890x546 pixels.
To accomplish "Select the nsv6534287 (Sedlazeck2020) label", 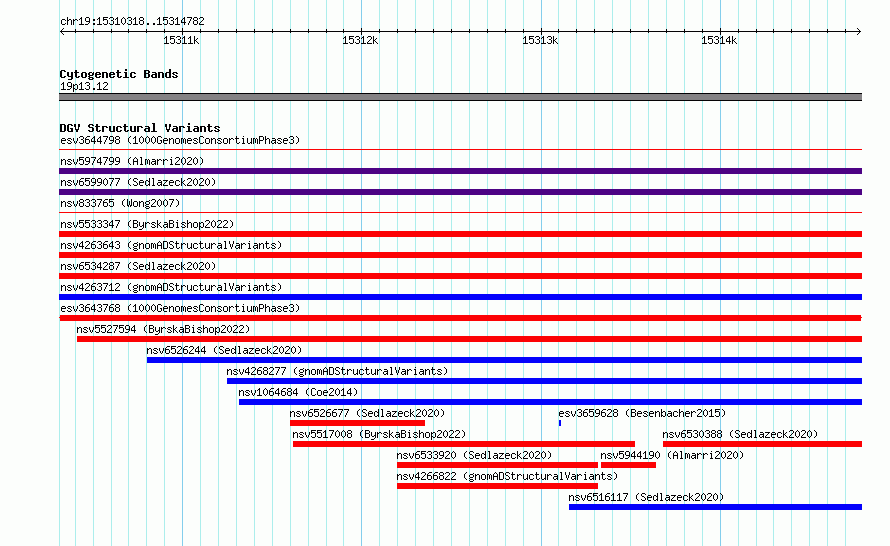I will (138, 266).
